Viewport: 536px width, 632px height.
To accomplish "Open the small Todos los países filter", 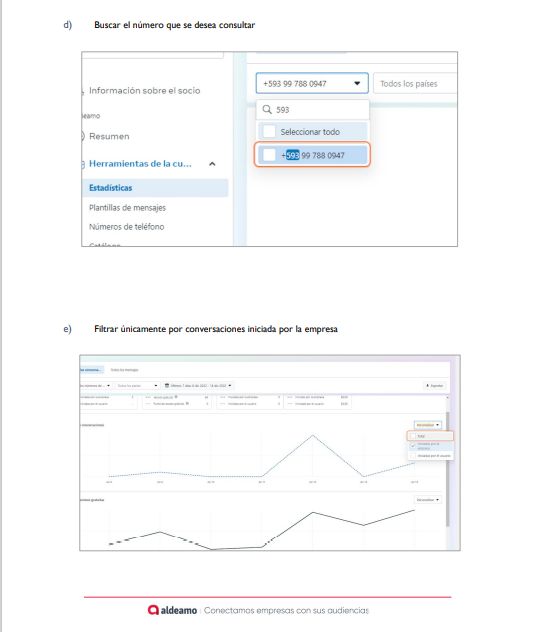I will point(137,386).
